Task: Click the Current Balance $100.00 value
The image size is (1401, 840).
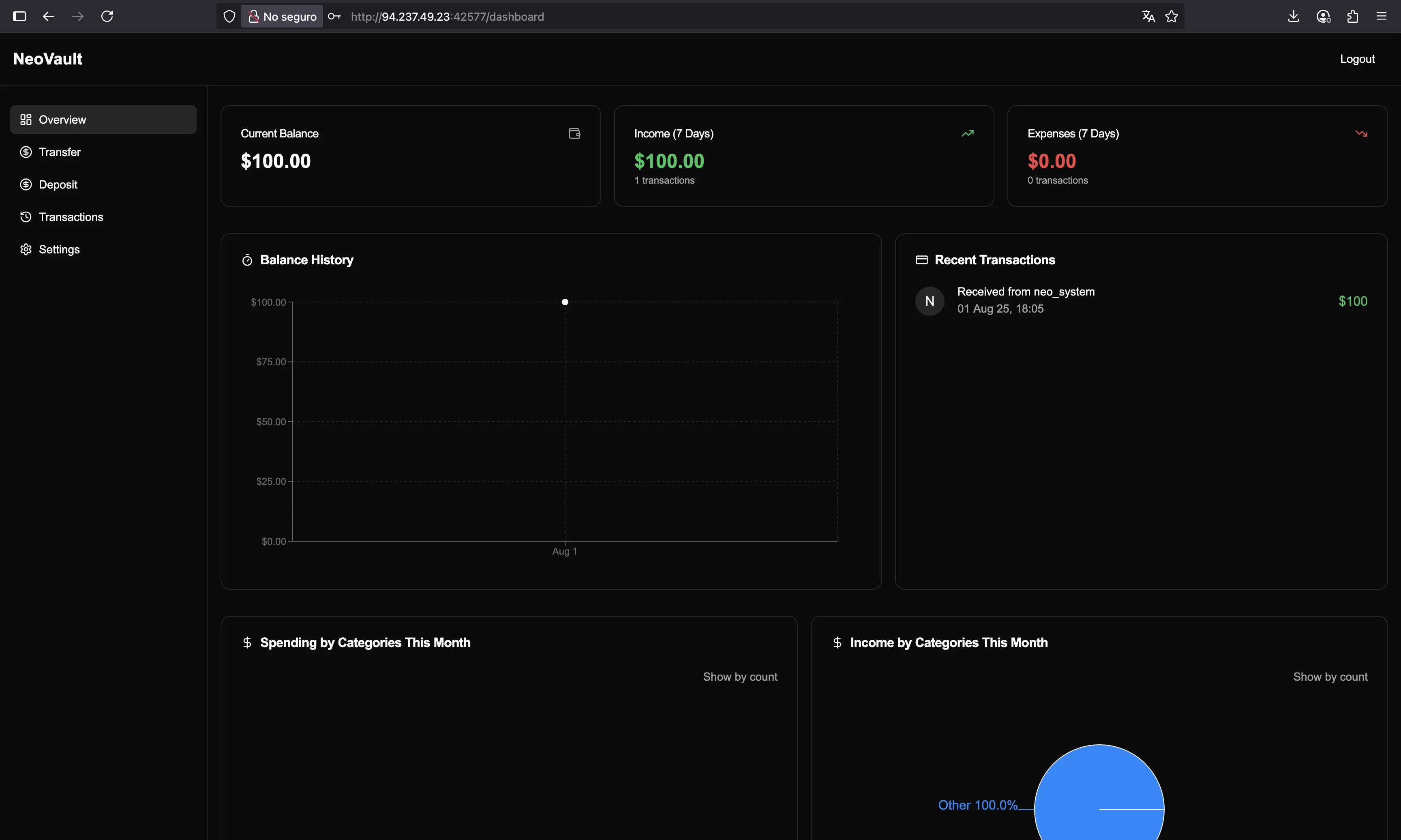Action: [276, 161]
